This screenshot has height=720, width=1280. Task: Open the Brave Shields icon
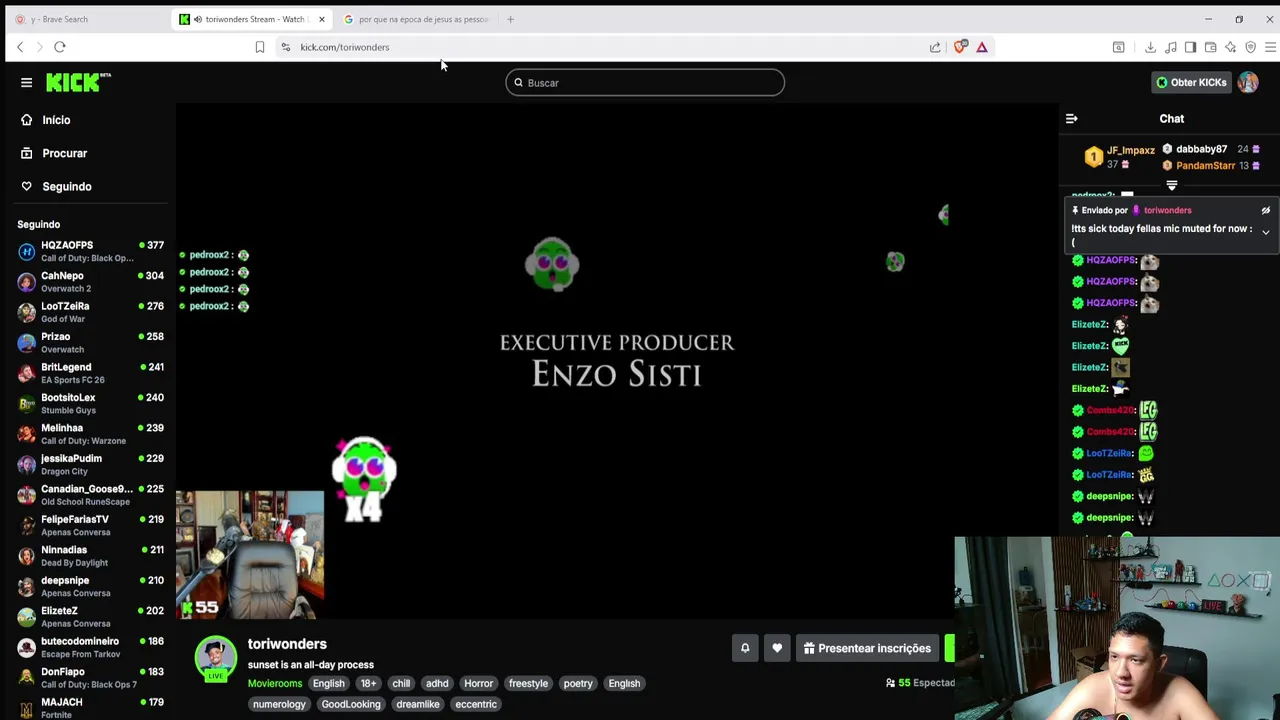coord(961,47)
